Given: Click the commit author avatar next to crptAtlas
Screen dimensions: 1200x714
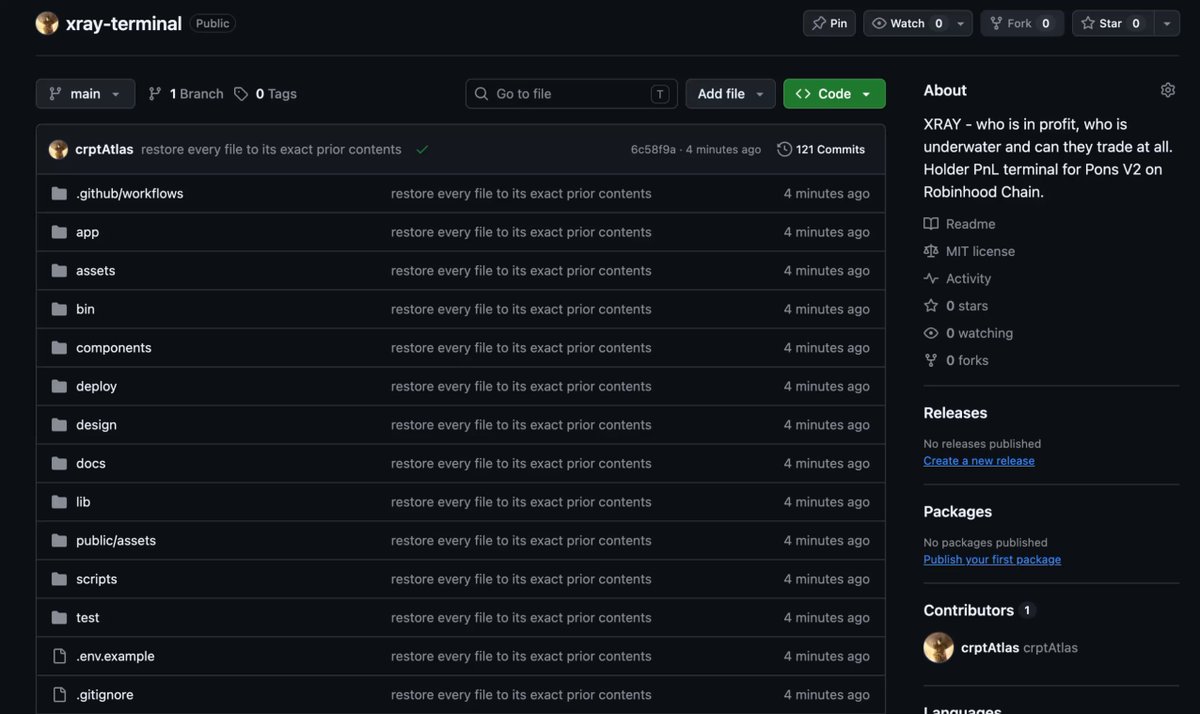Looking at the screenshot, I should click(x=58, y=149).
